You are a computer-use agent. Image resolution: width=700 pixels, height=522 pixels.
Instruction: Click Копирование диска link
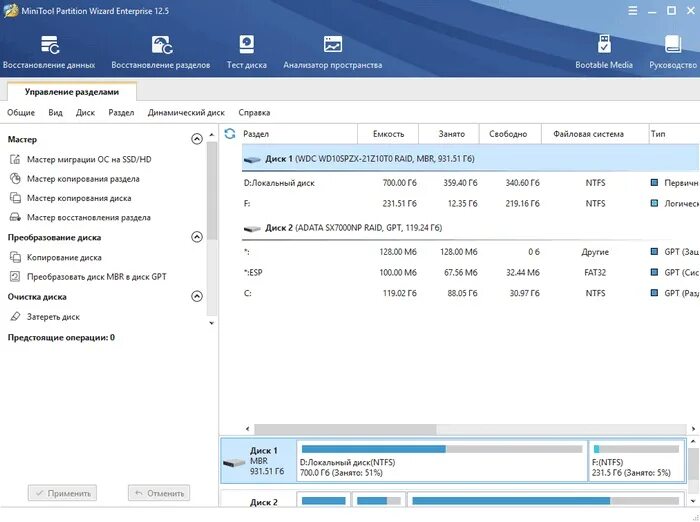tap(64, 257)
